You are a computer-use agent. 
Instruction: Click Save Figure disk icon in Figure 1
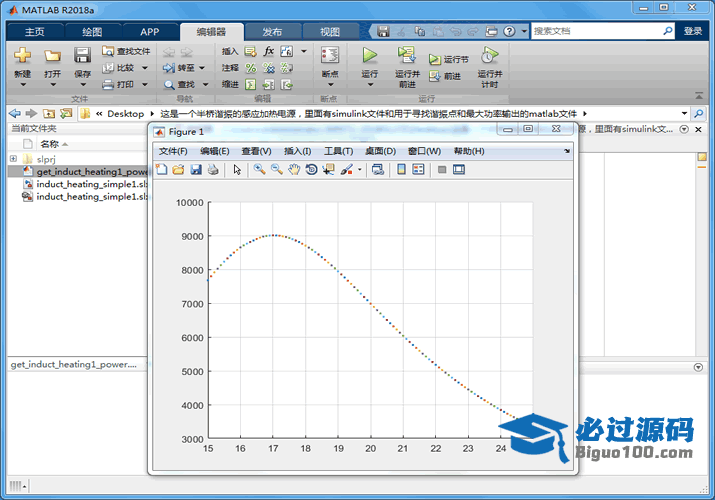(196, 170)
